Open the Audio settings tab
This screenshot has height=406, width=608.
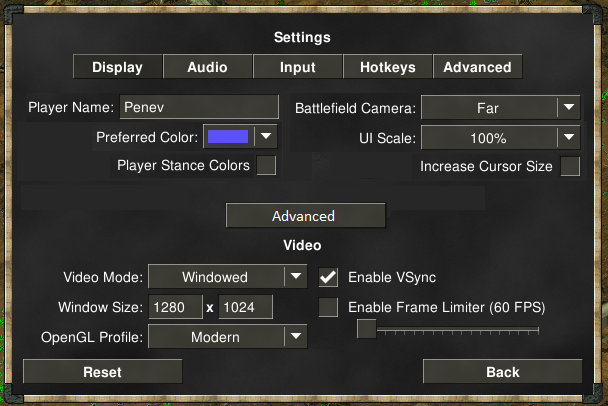pyautogui.click(x=207, y=67)
